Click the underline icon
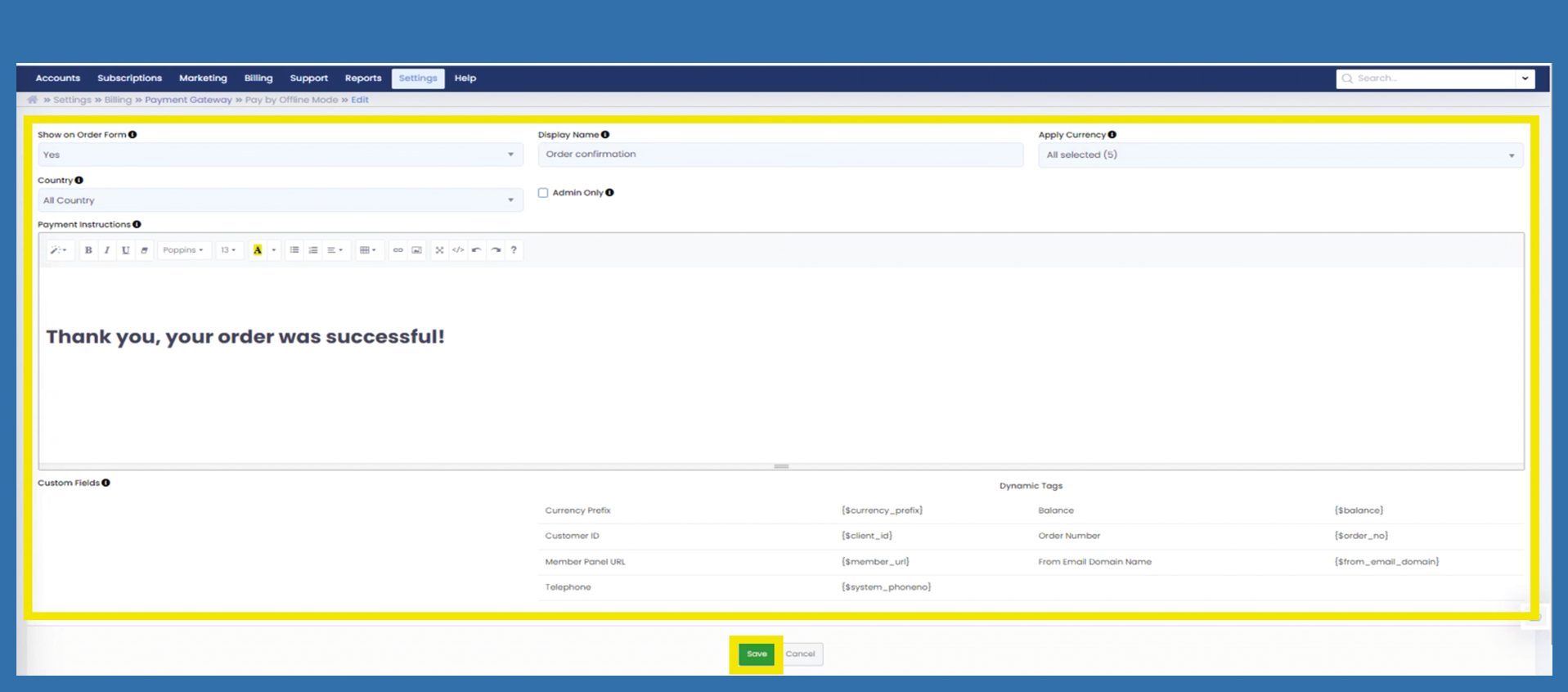Viewport: 1568px width, 692px height. pyautogui.click(x=125, y=250)
